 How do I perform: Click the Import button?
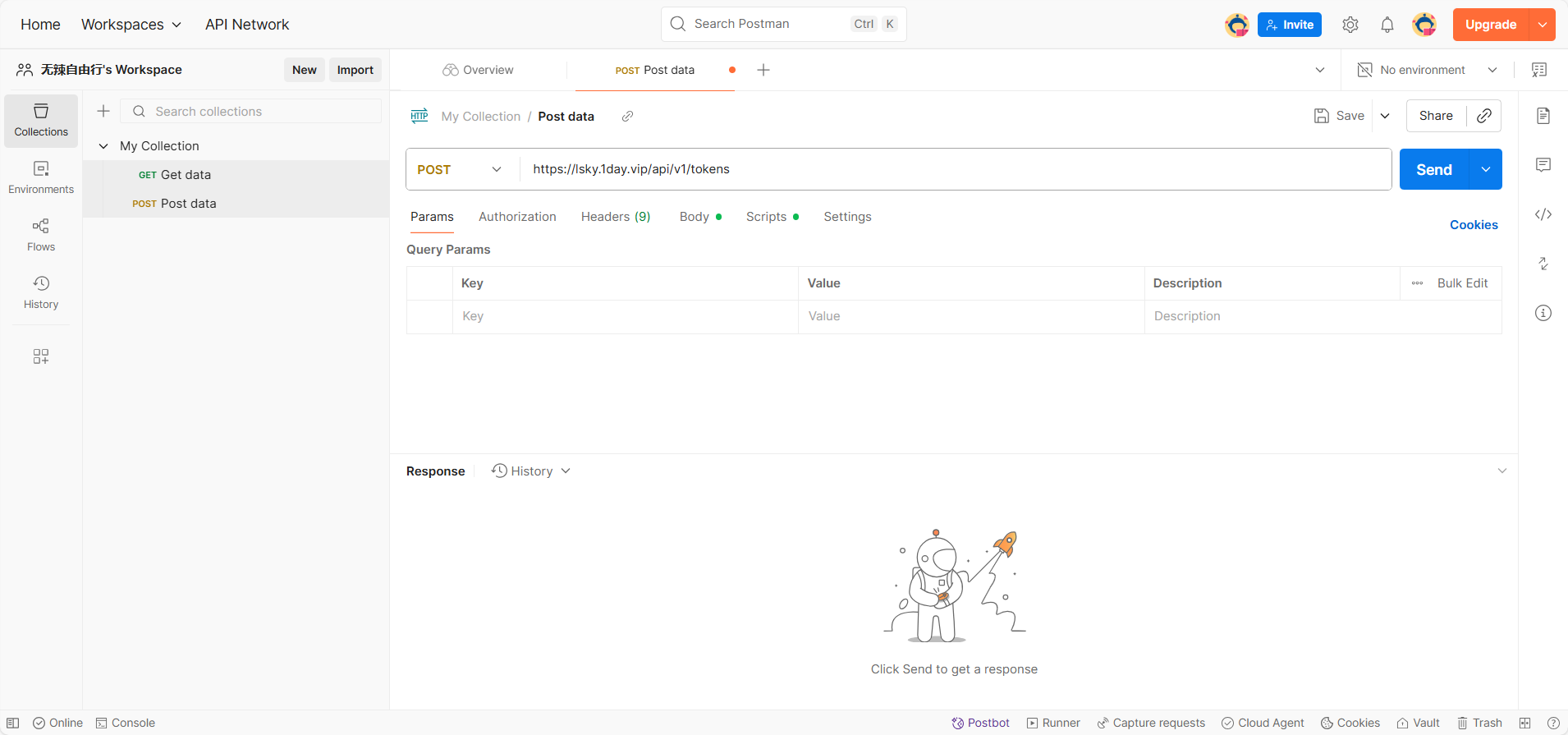[x=355, y=70]
